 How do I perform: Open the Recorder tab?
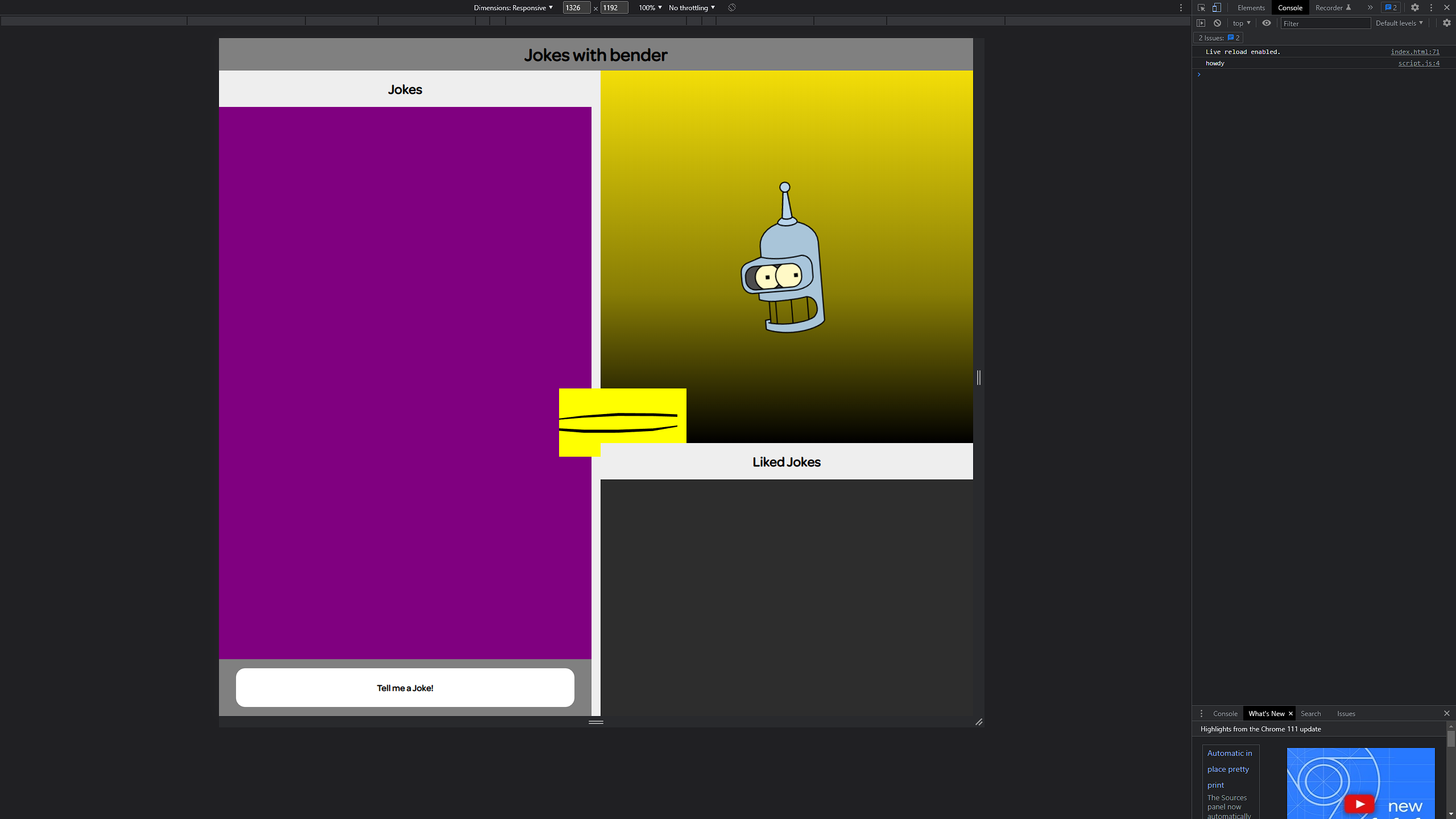tap(1333, 7)
